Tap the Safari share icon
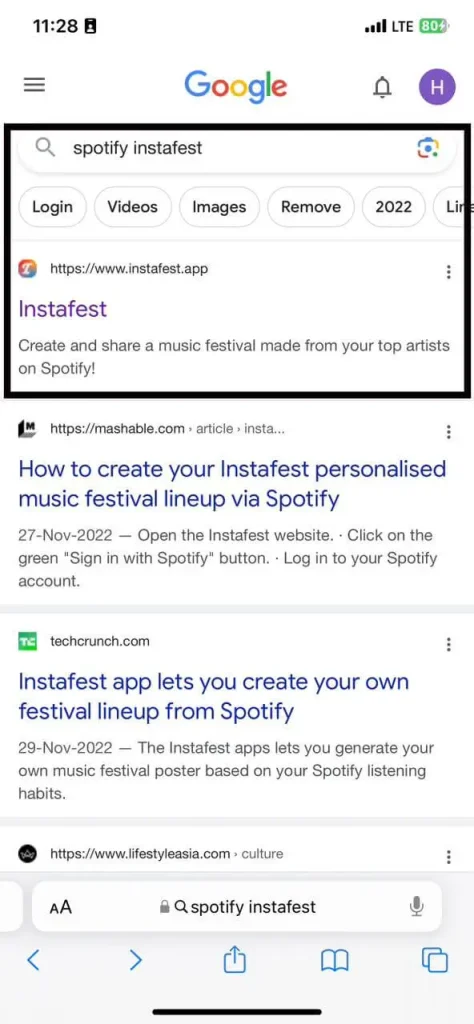474x1024 pixels. (x=234, y=959)
